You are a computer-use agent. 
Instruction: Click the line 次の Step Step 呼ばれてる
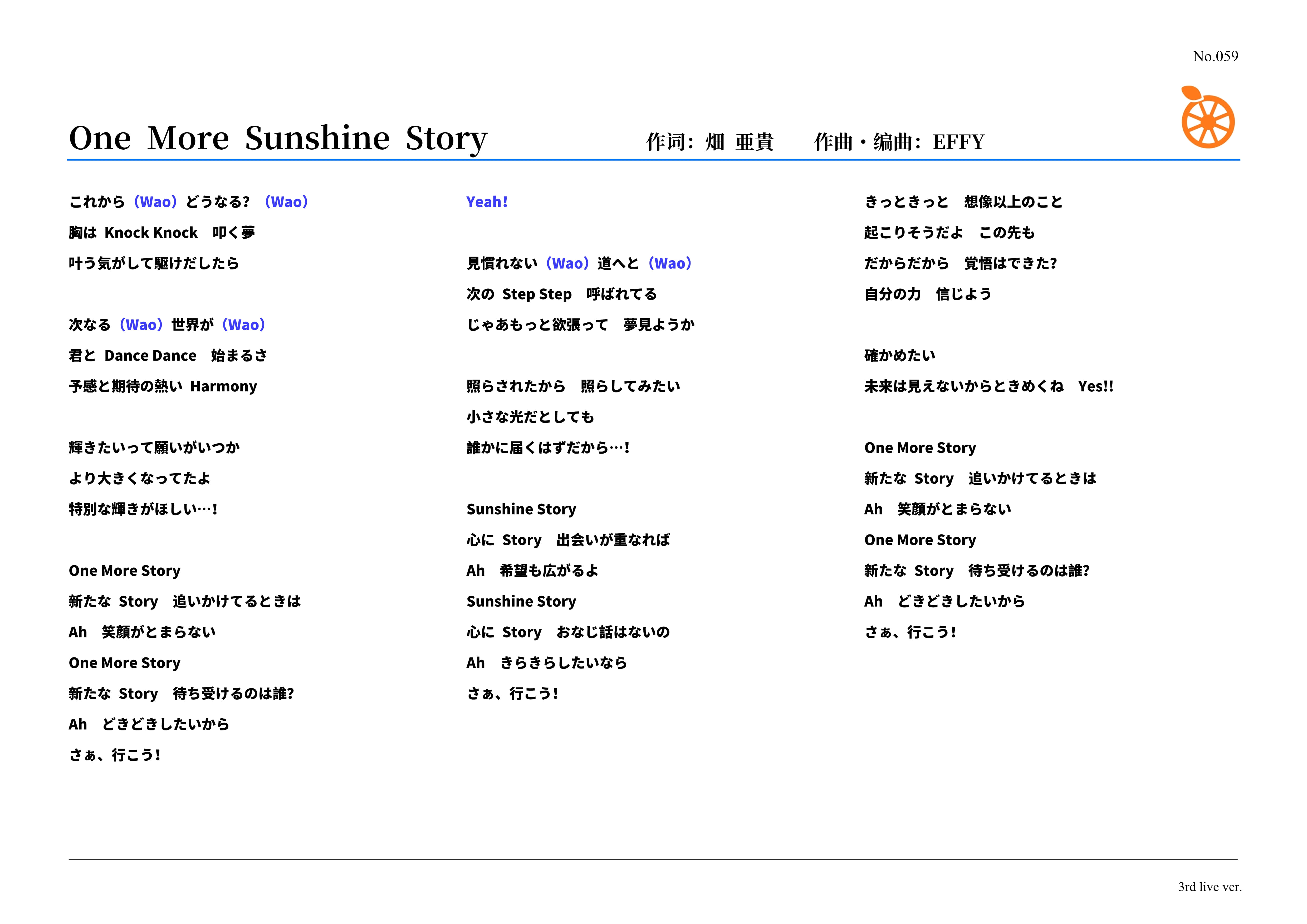pyautogui.click(x=561, y=294)
